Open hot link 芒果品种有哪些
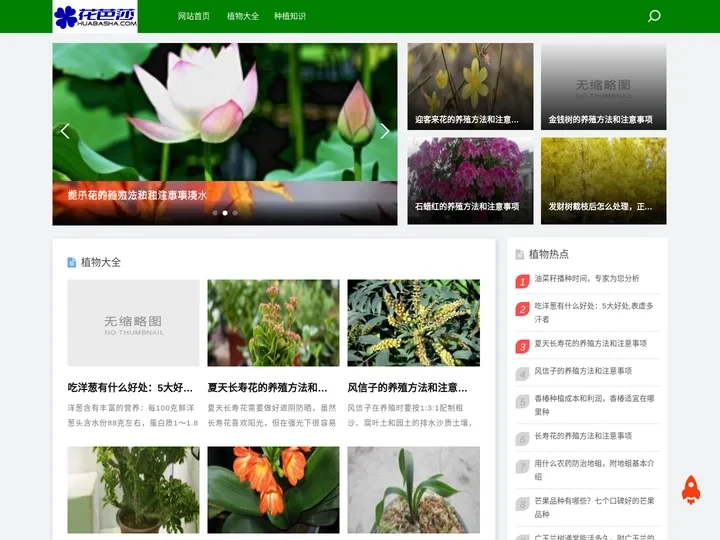Viewport: 720px width, 540px height. point(594,507)
